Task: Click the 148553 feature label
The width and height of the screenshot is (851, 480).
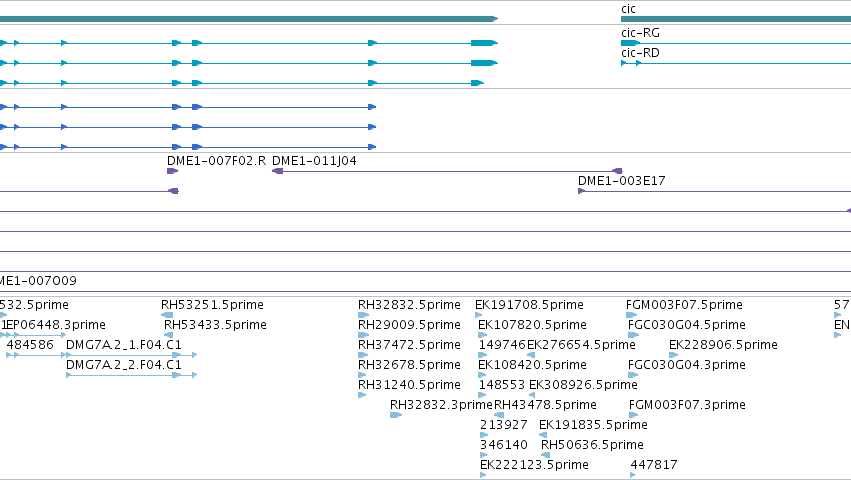Action: (x=502, y=385)
